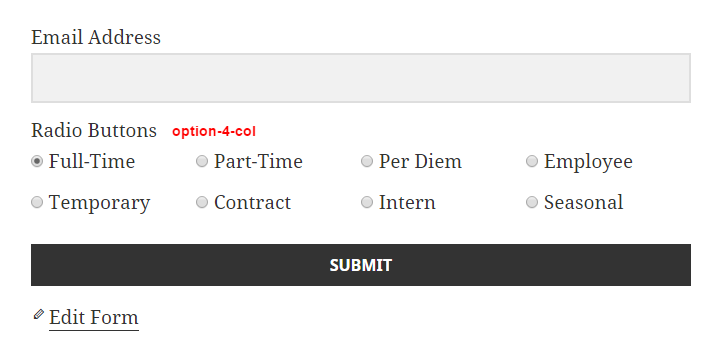726x364 pixels.
Task: Pick the Seasonal radio circle
Action: click(532, 202)
